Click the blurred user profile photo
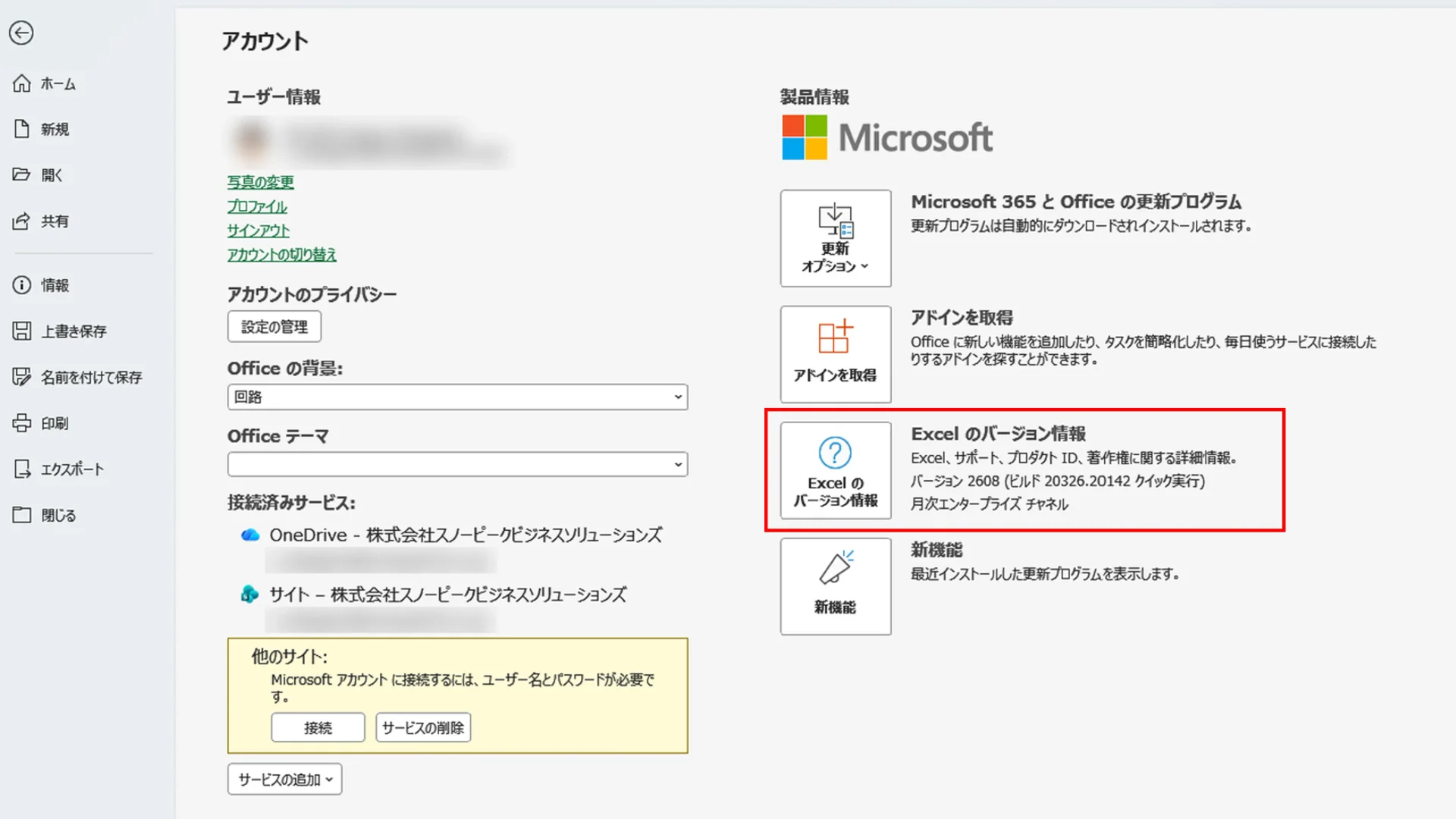The image size is (1456, 819). coord(252,141)
